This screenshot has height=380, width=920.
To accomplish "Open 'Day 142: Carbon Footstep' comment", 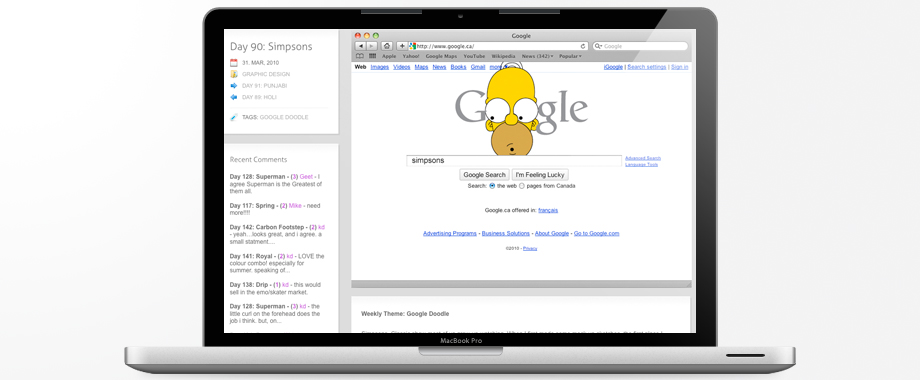I will [x=268, y=227].
